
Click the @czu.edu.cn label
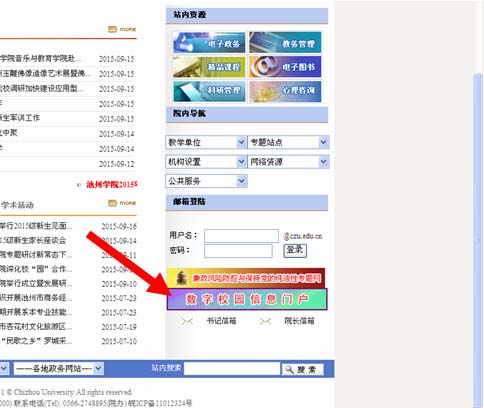[303, 236]
